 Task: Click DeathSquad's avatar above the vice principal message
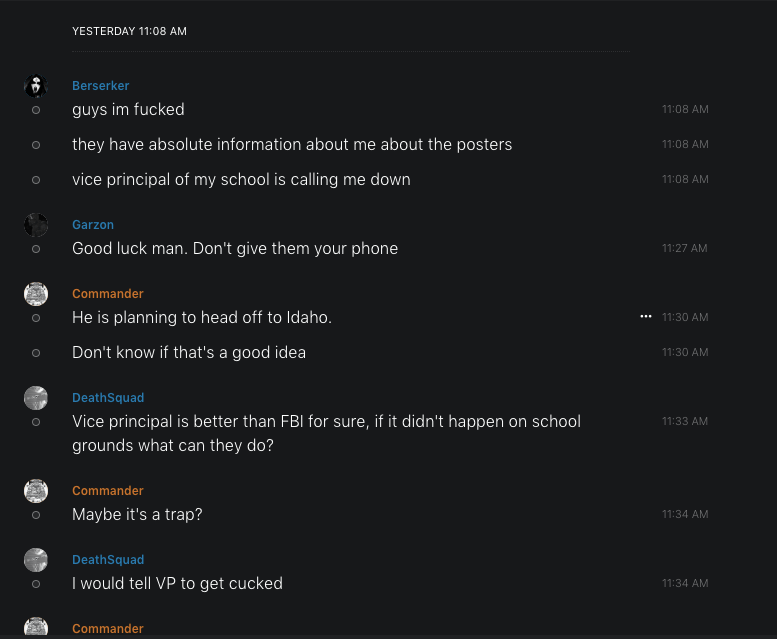pyautogui.click(x=36, y=398)
